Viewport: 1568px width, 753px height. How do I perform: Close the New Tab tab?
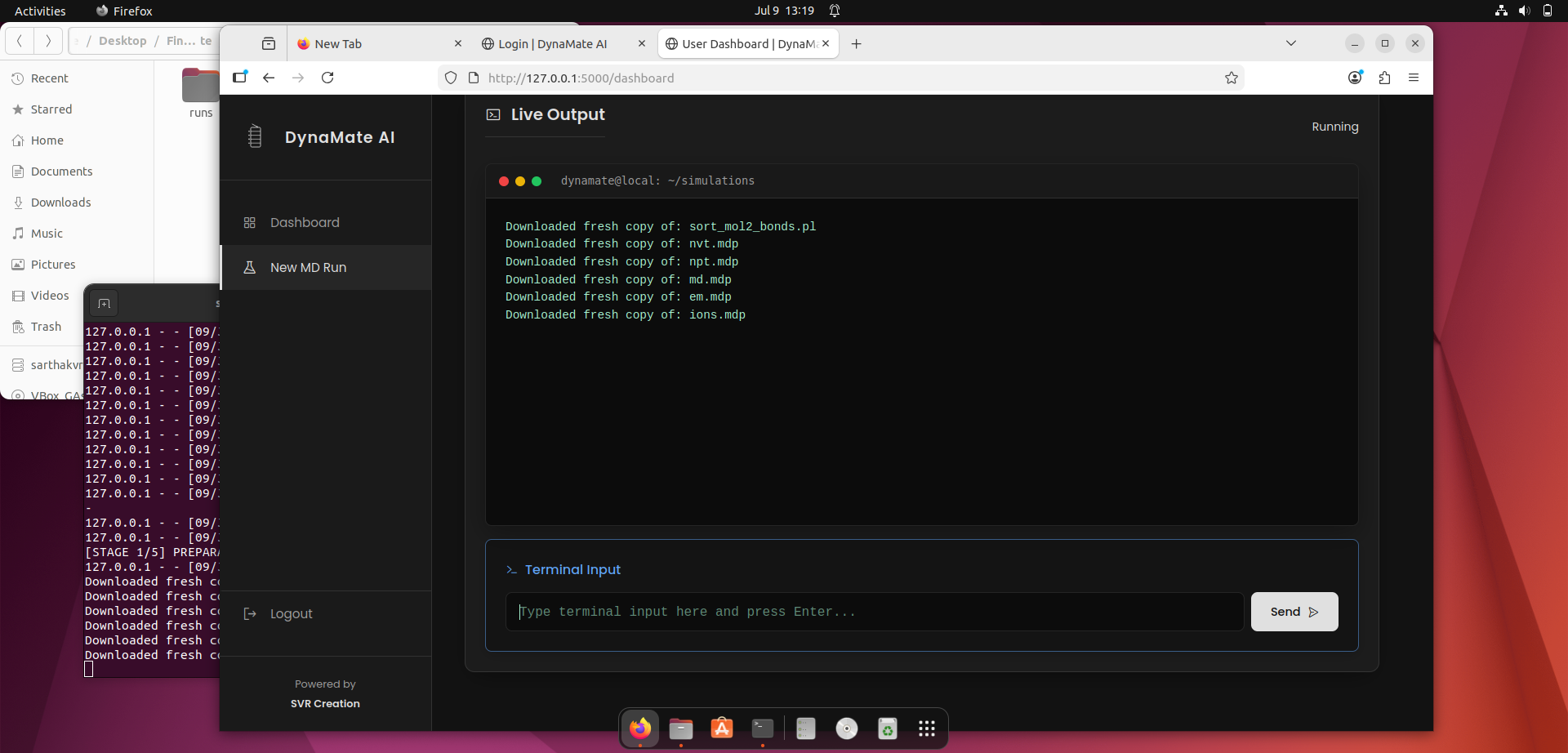pos(457,44)
